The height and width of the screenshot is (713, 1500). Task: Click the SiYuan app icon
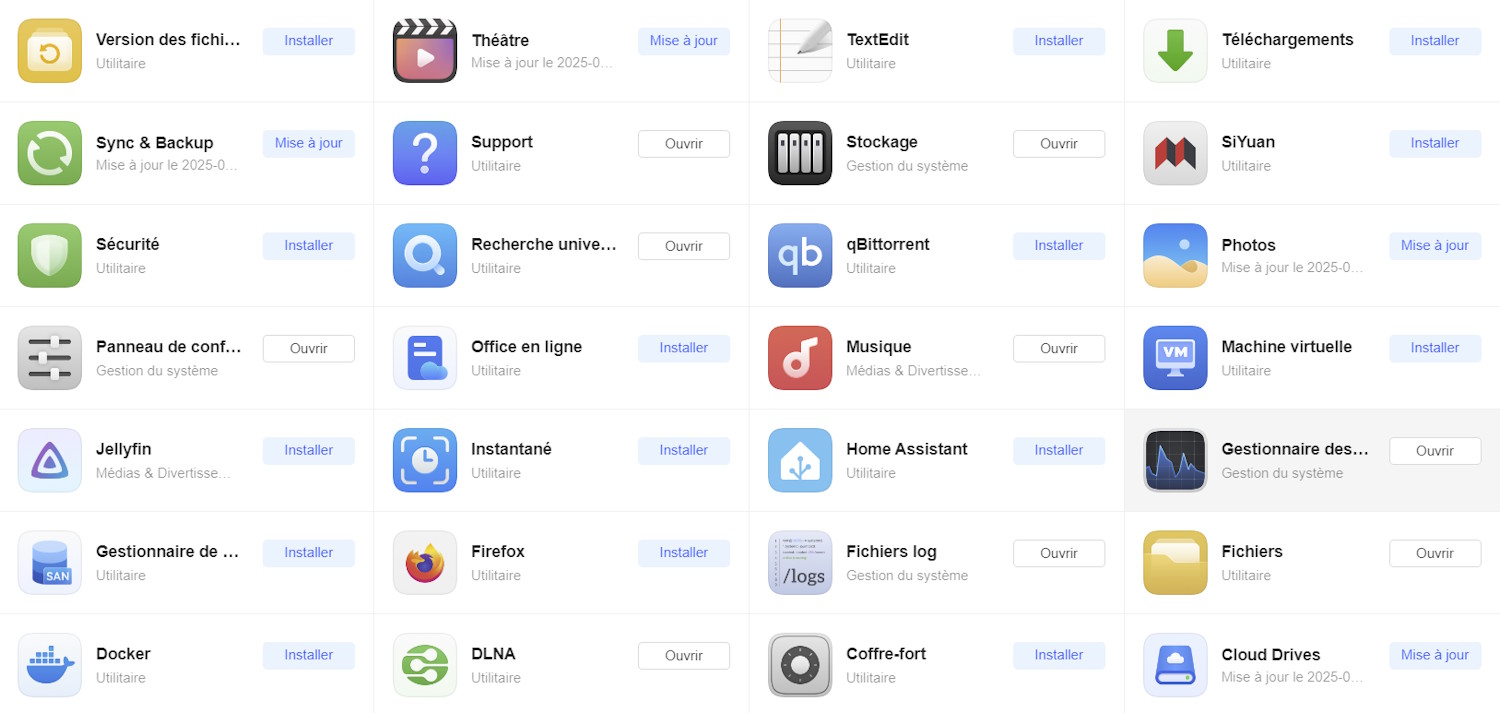1175,153
